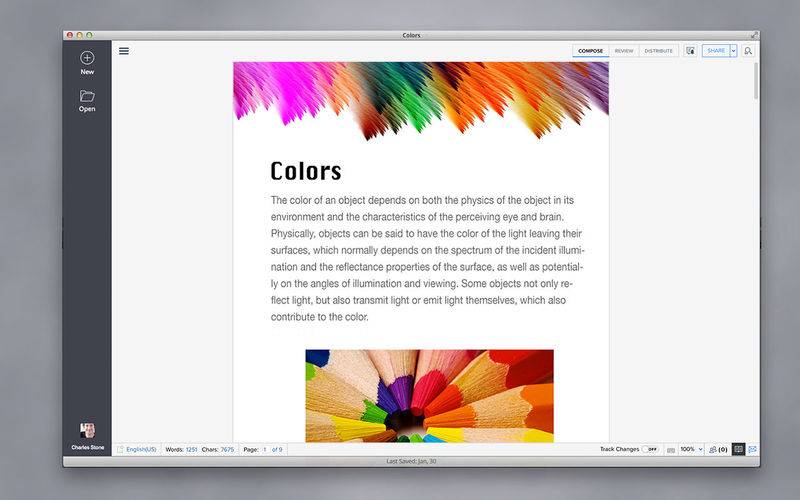Open the collaborators (0) icon

pyautogui.click(x=718, y=449)
